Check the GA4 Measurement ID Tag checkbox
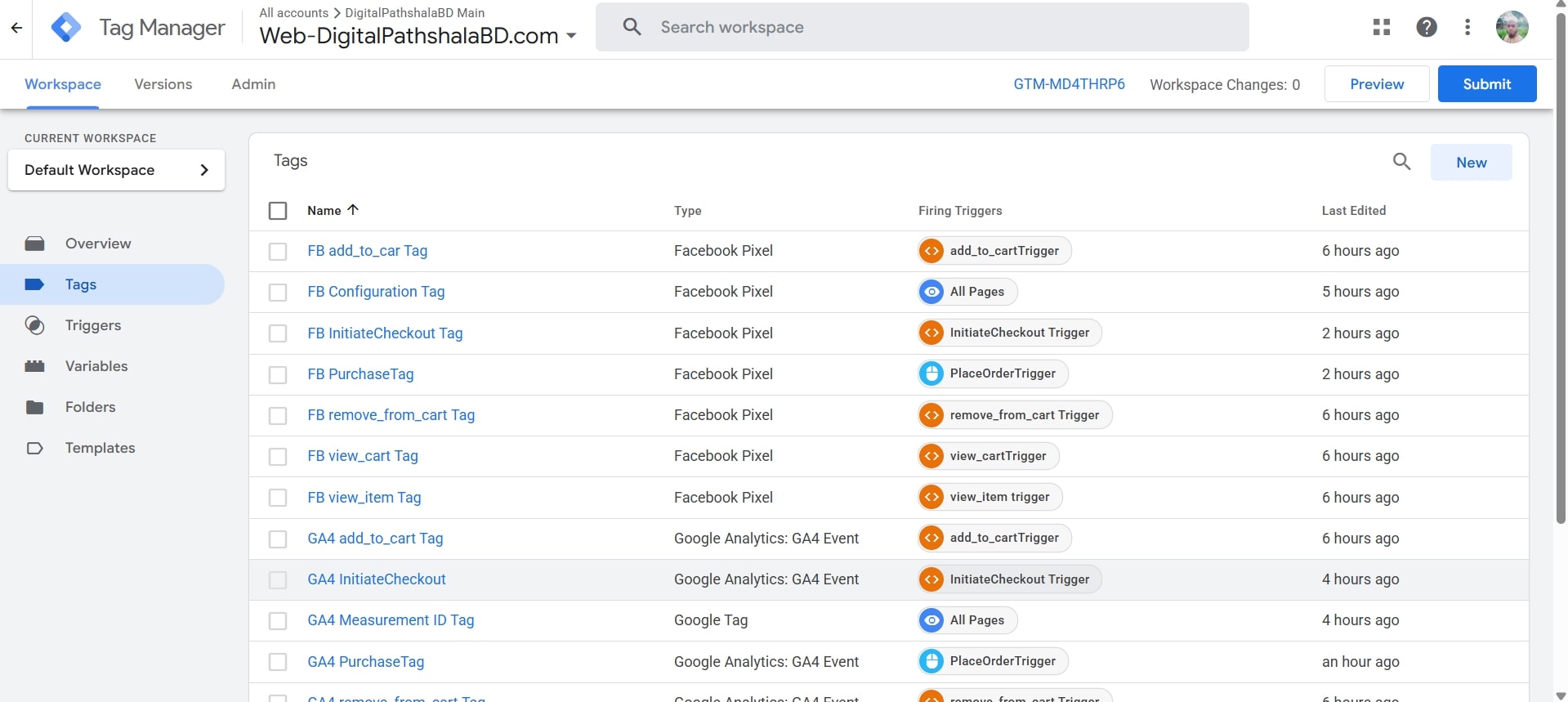The image size is (1568, 702). [x=278, y=620]
